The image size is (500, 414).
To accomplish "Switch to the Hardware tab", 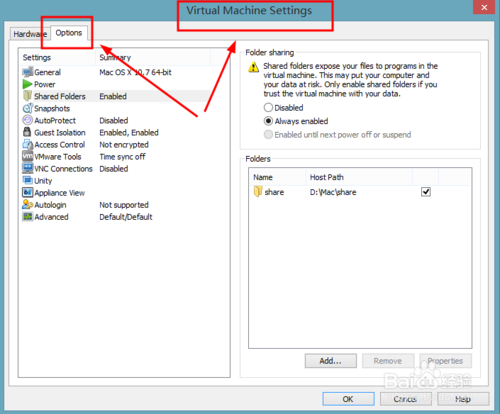I will [30, 34].
